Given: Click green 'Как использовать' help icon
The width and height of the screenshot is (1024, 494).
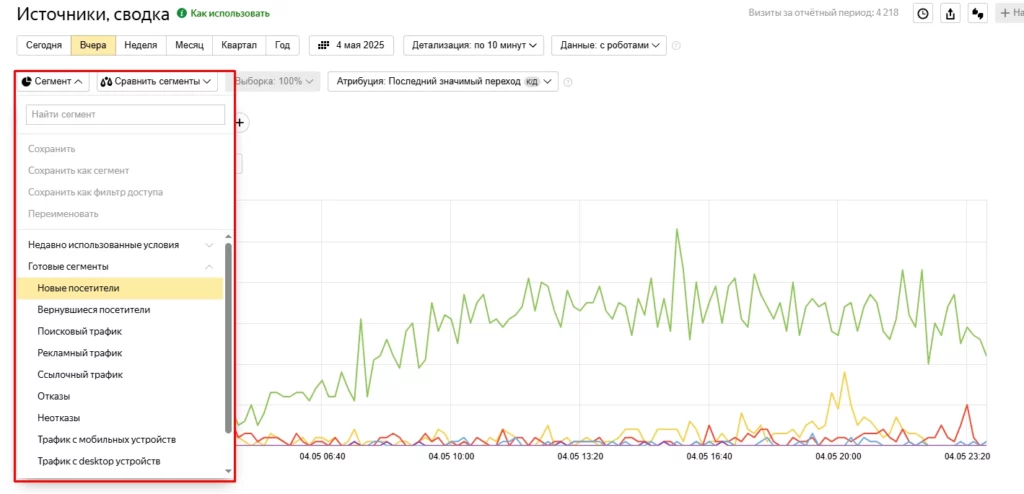Looking at the screenshot, I should [182, 14].
